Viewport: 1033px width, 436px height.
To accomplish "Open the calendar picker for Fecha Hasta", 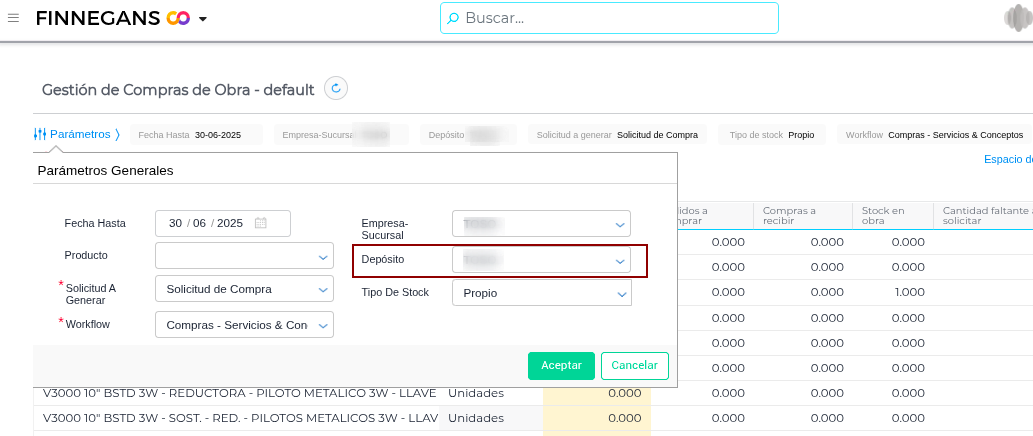I will click(260, 223).
